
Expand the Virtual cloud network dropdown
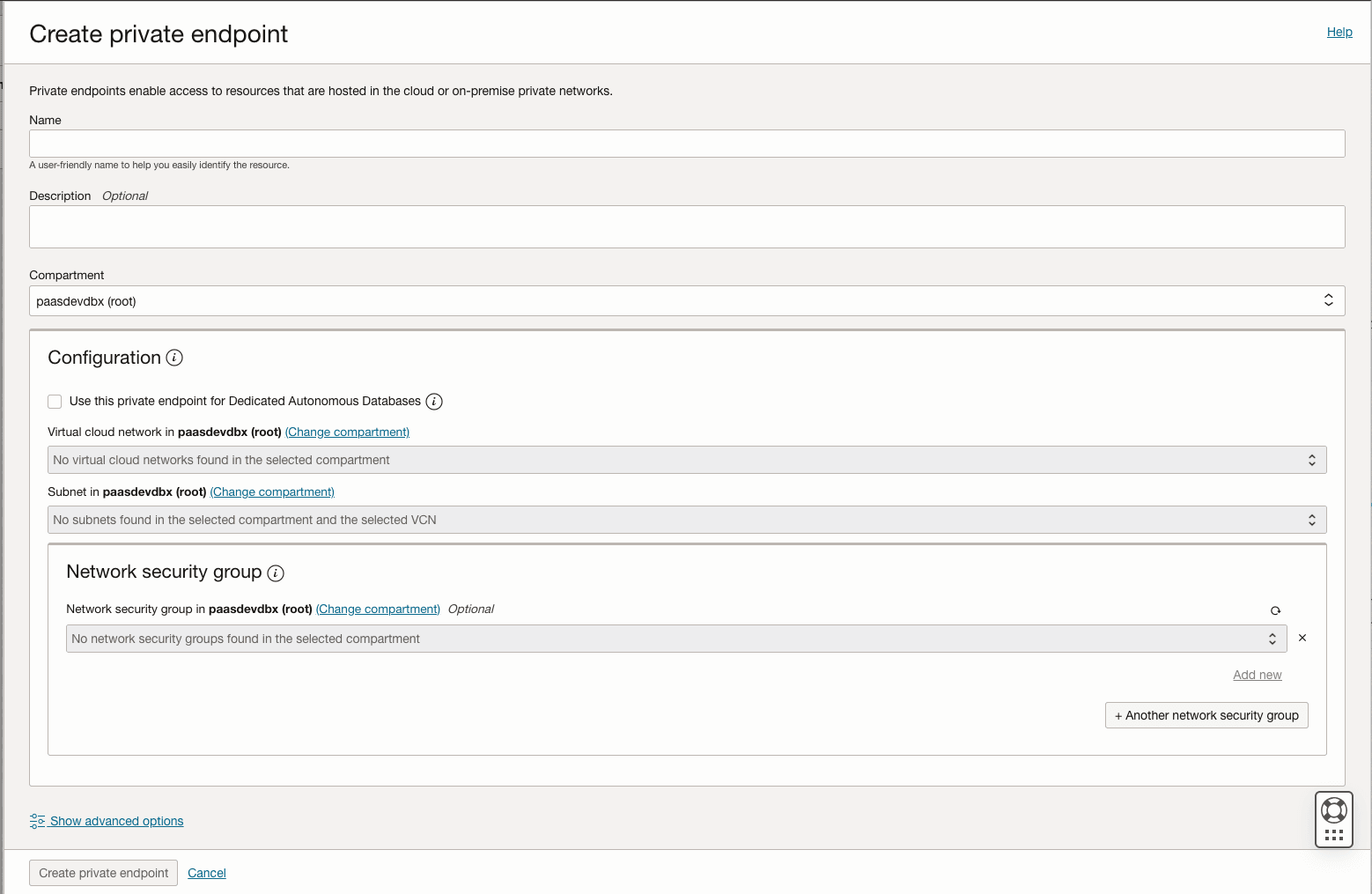pos(687,460)
